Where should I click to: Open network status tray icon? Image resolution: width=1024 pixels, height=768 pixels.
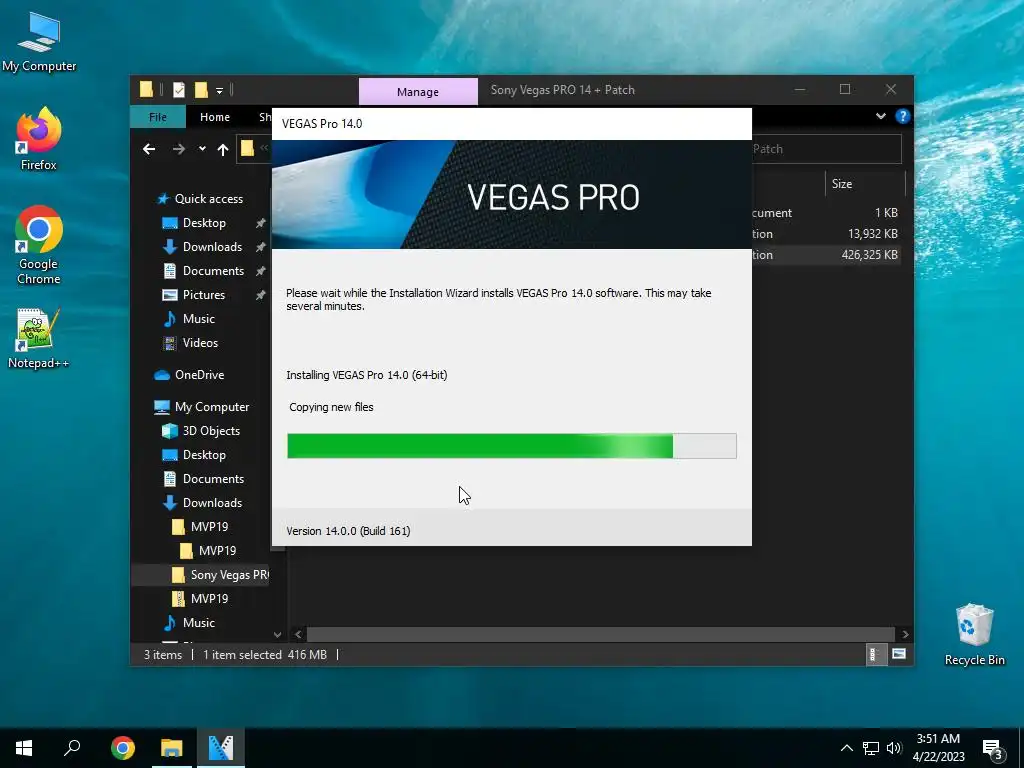coord(871,748)
